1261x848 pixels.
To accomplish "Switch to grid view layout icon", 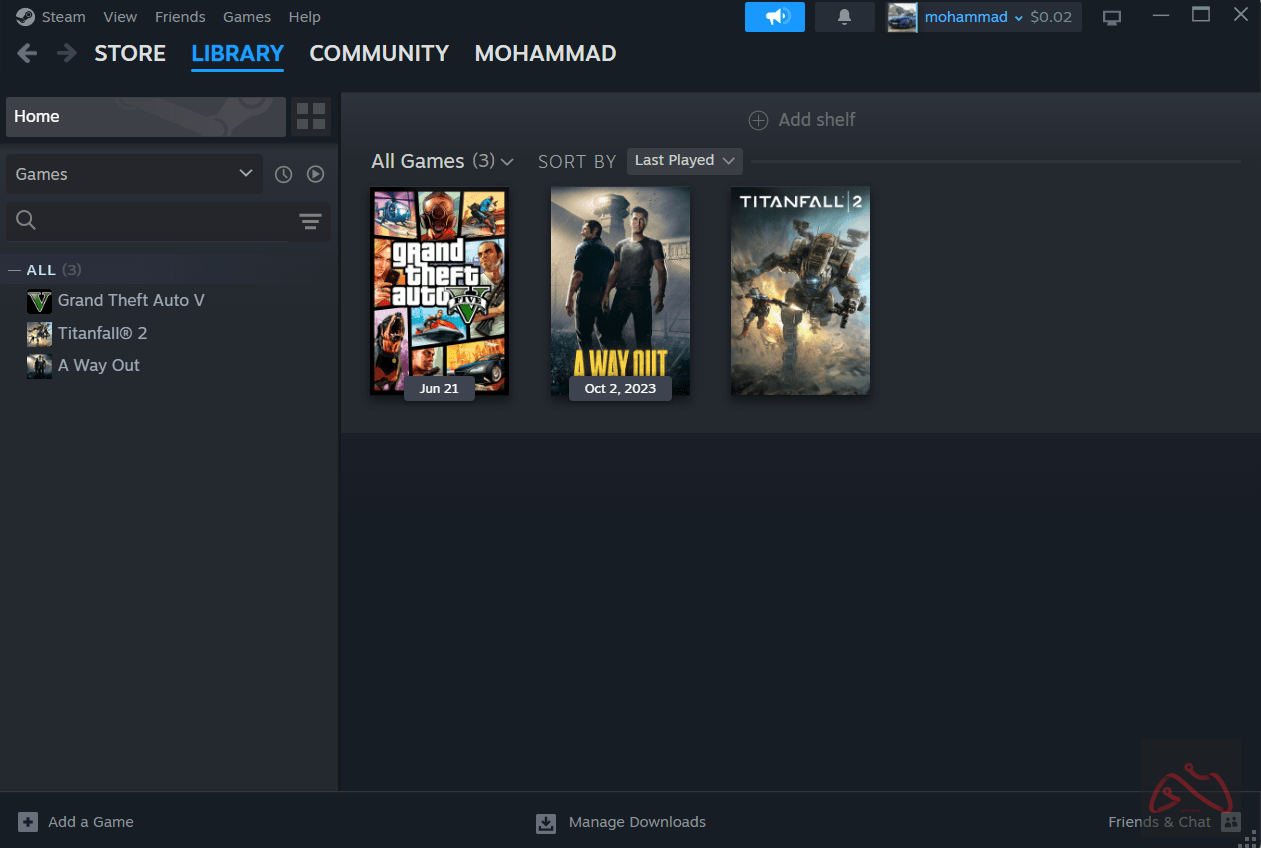I will 310,116.
